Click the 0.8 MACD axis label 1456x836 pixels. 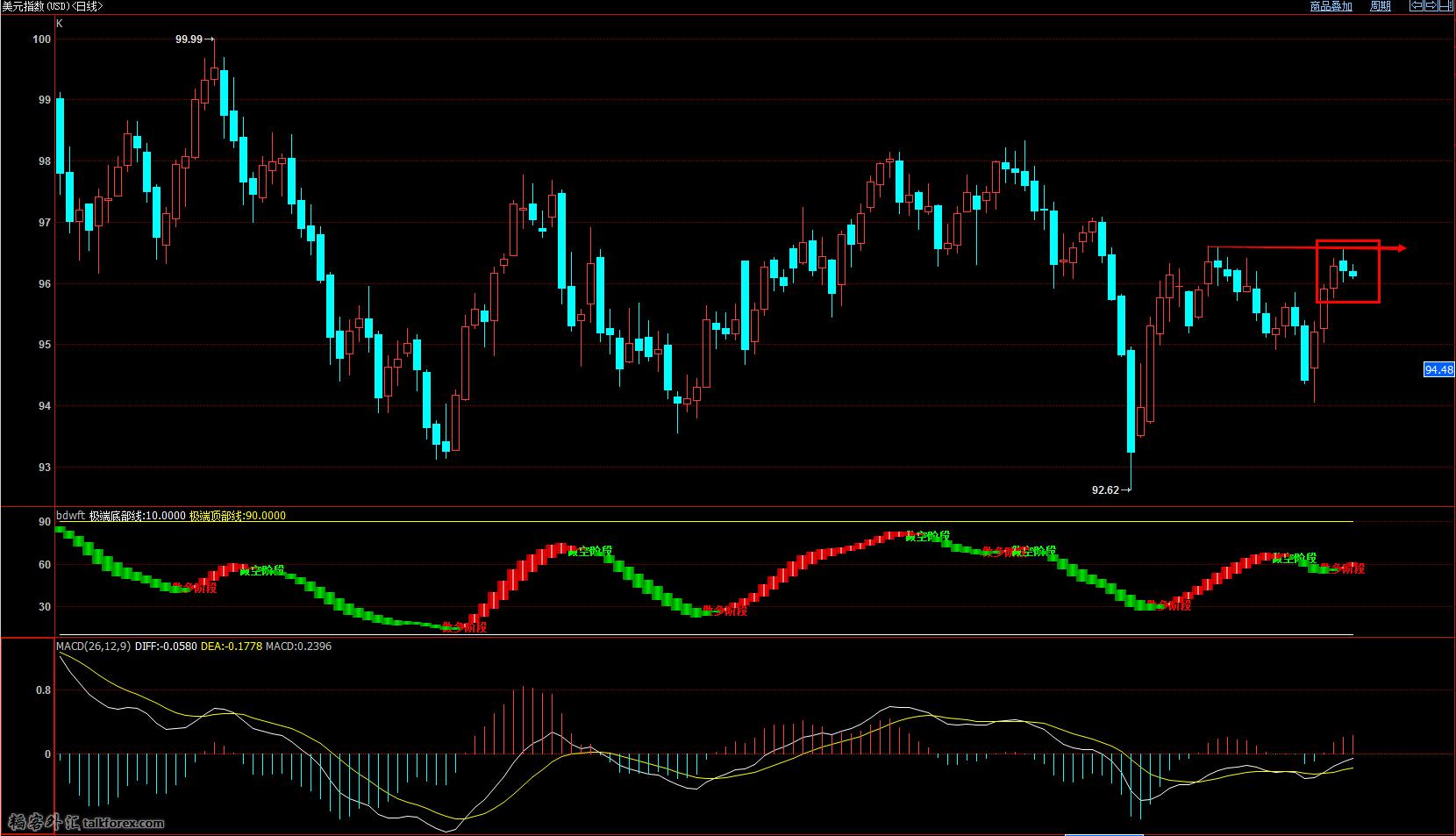click(43, 690)
